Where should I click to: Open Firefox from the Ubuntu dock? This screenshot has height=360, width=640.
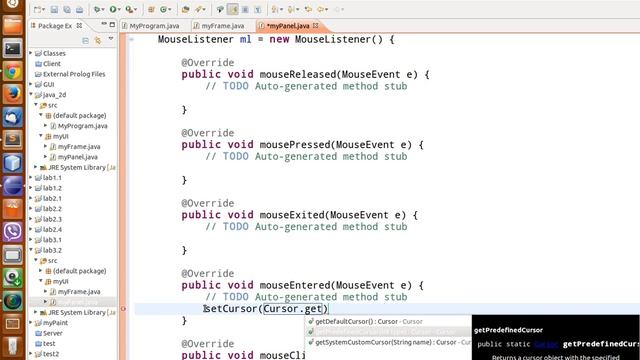[x=13, y=94]
